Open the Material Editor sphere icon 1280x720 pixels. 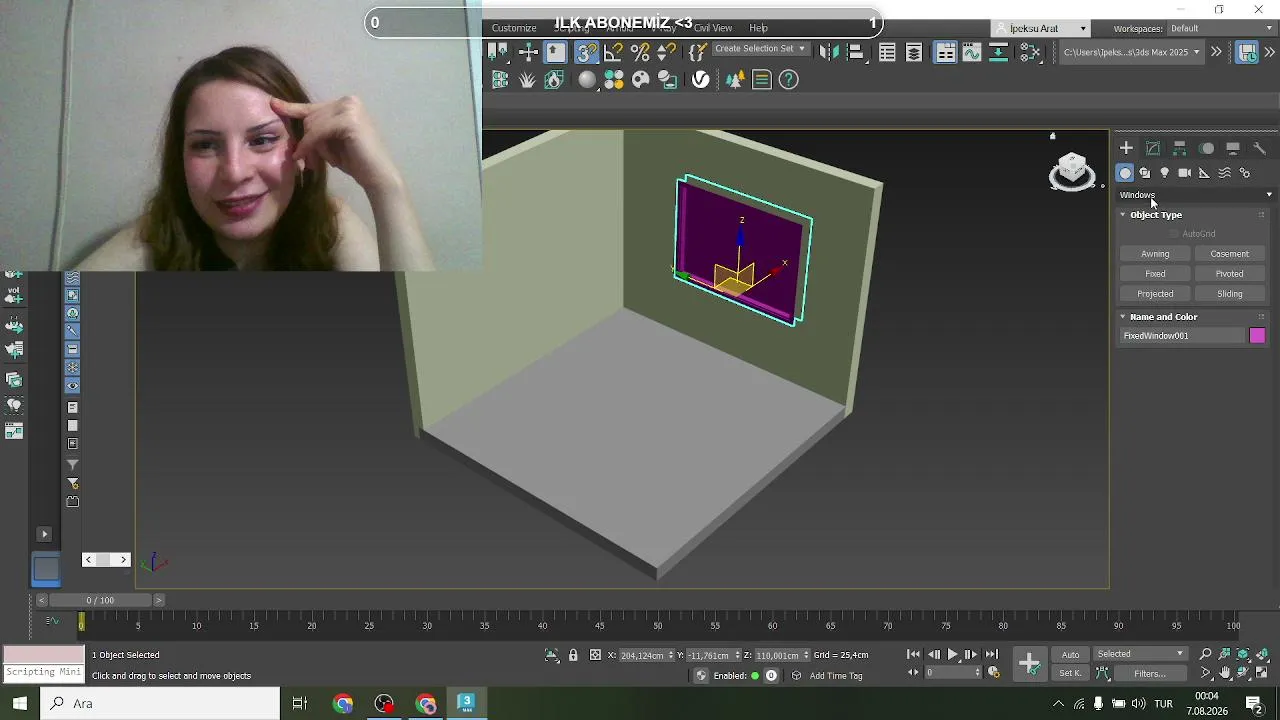[x=587, y=80]
